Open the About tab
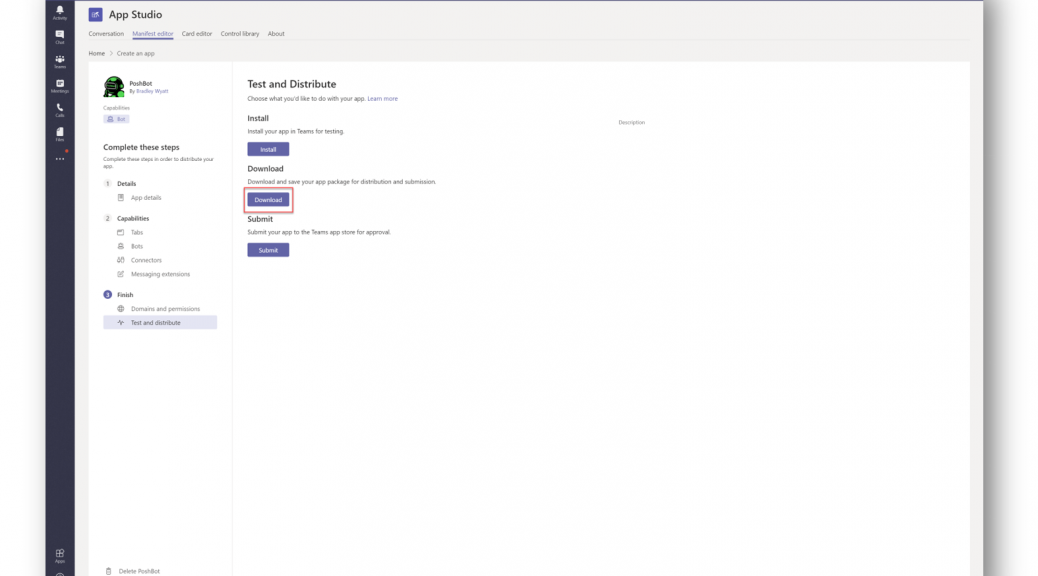Screen dimensions: 1038x576 [x=276, y=34]
